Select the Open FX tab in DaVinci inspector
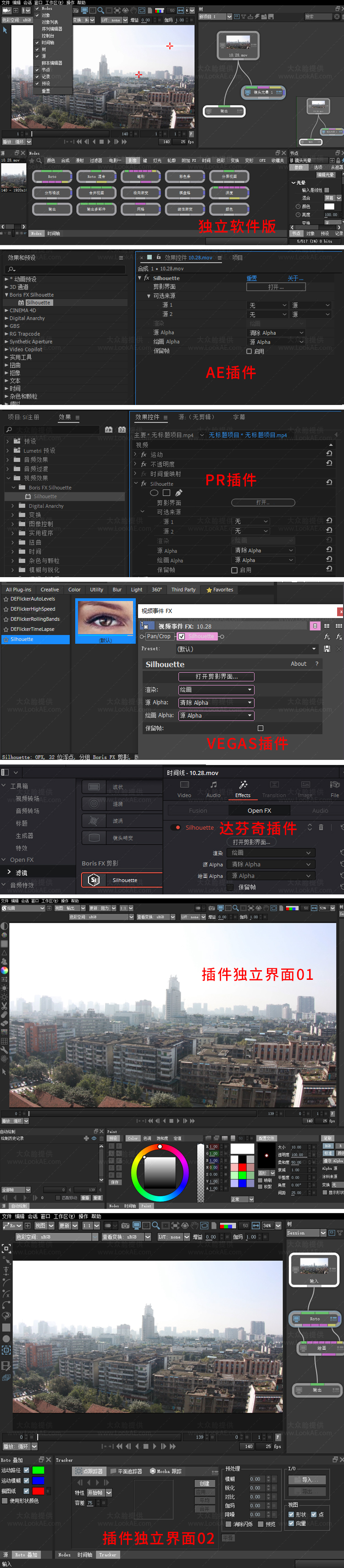 259,810
